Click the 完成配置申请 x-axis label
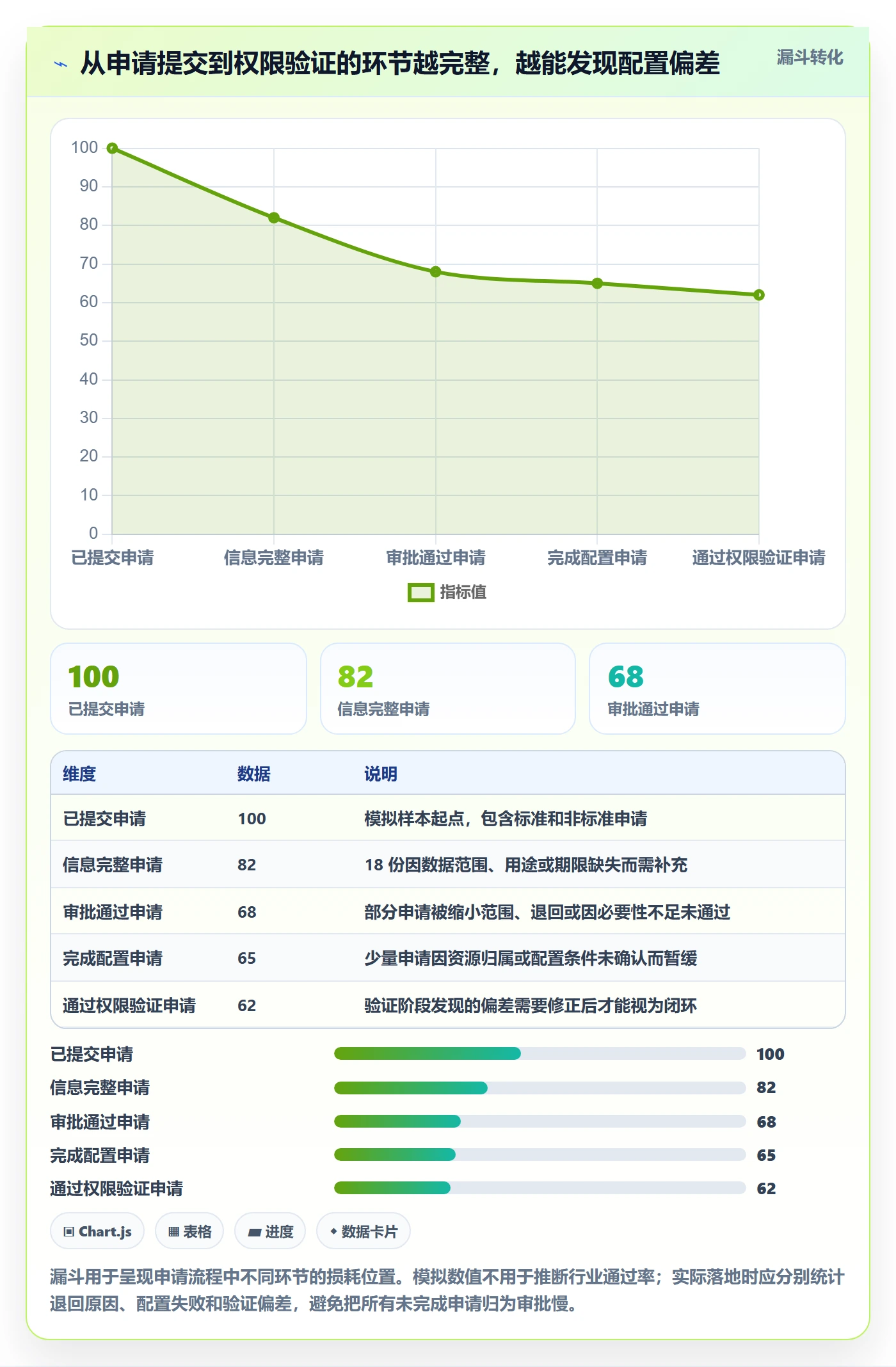Viewport: 896px width, 1367px height. (597, 557)
